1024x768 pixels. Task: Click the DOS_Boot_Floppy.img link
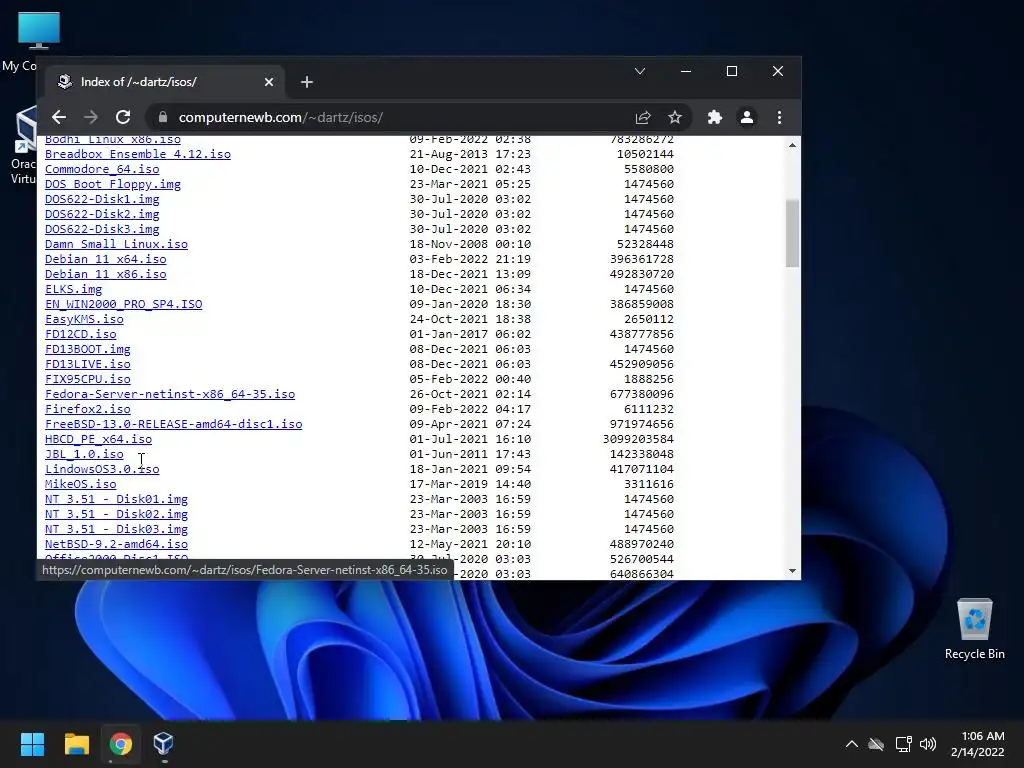coord(113,184)
